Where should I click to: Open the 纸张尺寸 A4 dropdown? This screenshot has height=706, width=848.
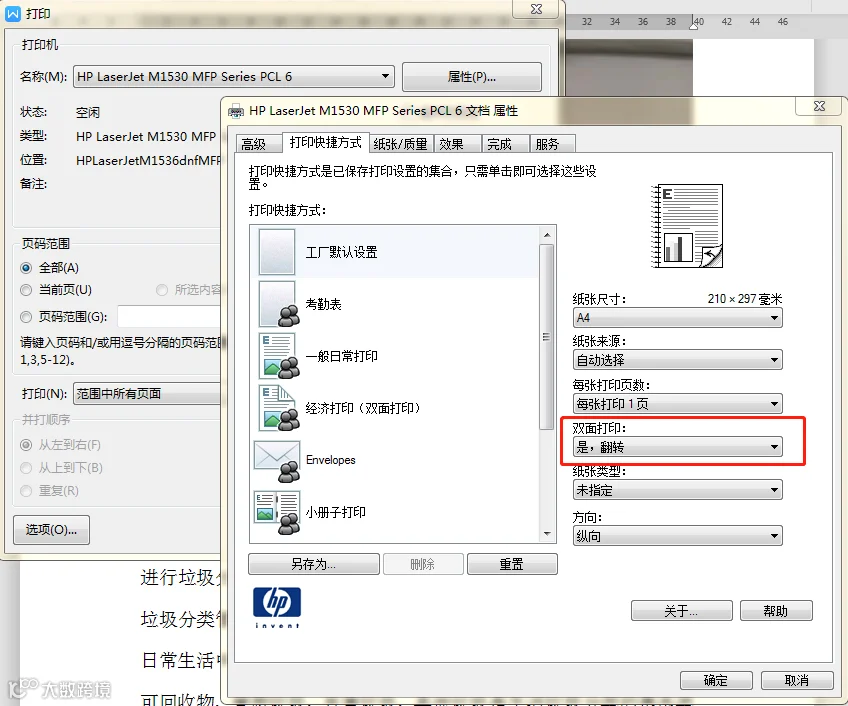[677, 318]
